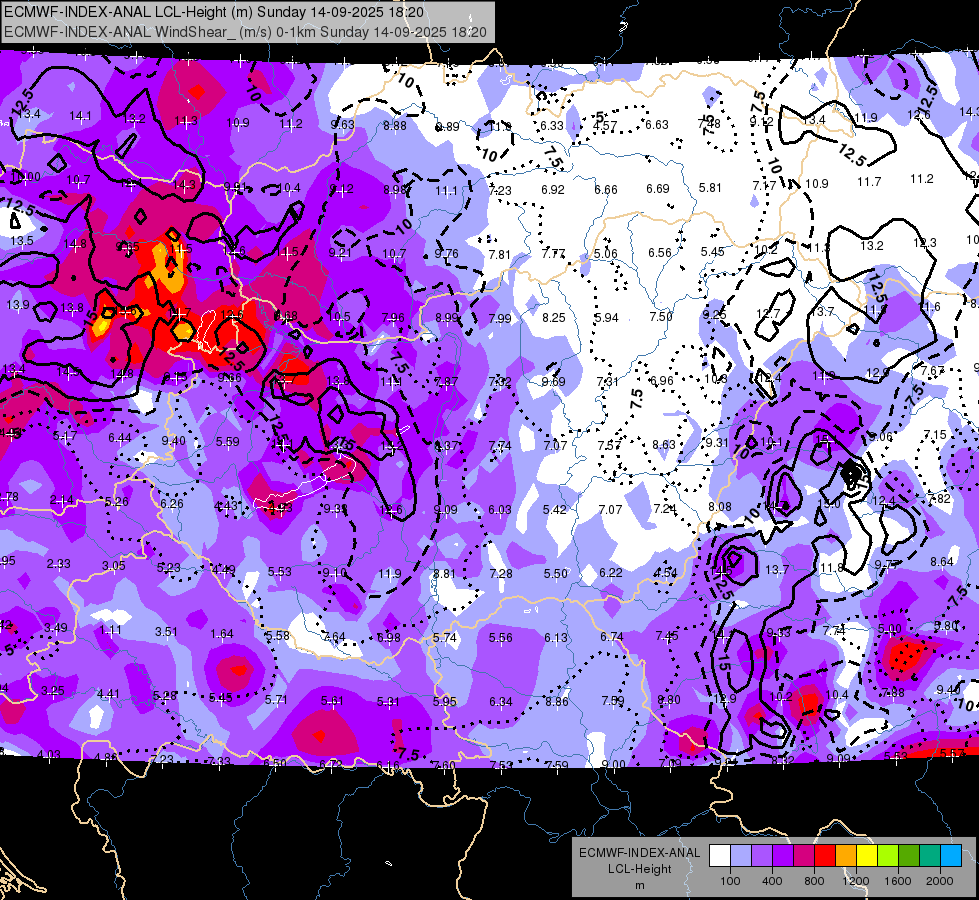Click the shear value '8.86' on the map
This screenshot has height=900, width=979.
click(557, 702)
